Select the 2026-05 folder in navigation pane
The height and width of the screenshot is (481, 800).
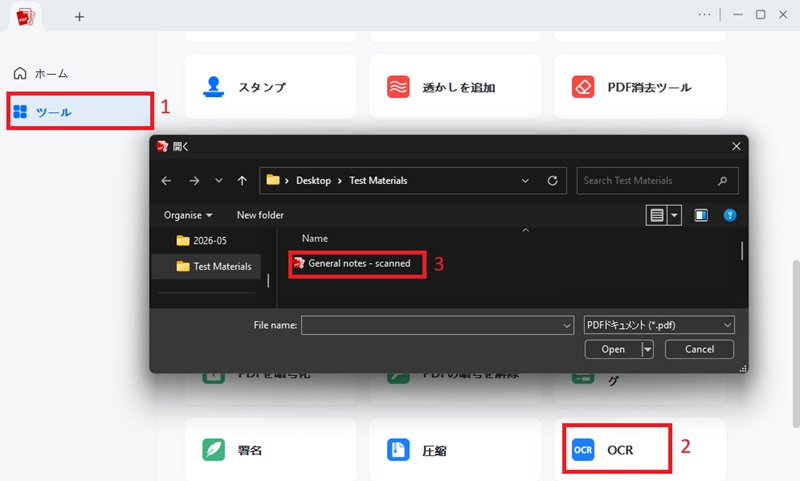click(x=206, y=240)
